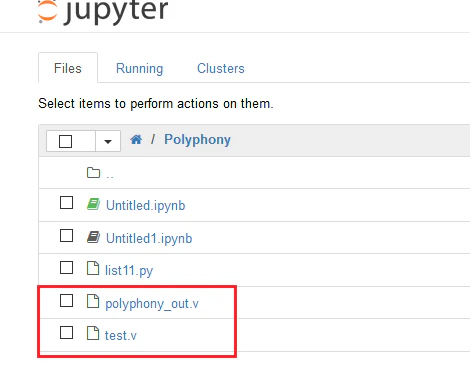The height and width of the screenshot is (372, 470).
Task: Click the file icon of list11.py
Action: 93,268
